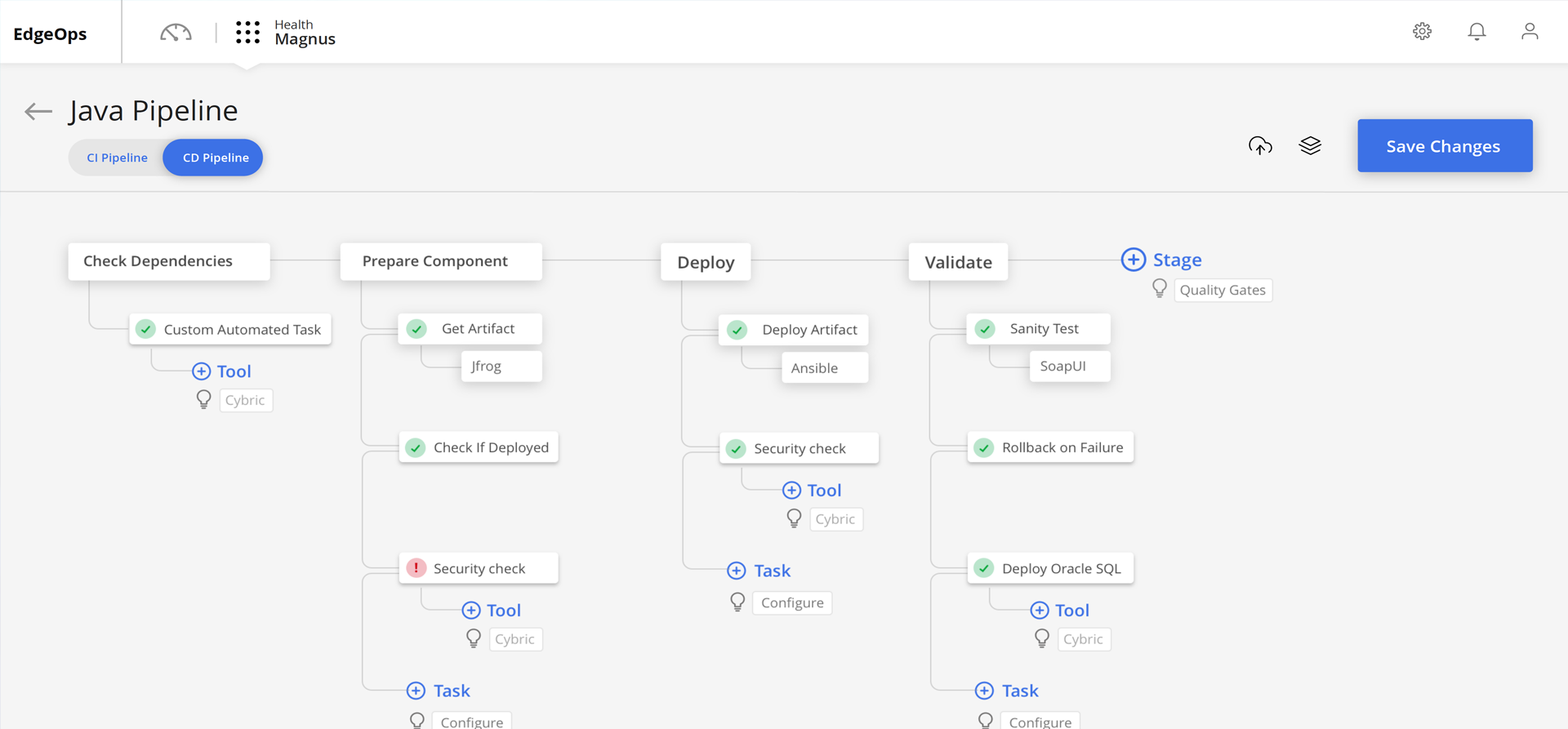This screenshot has height=729, width=1568.
Task: Click the lightbulb next to Quality Gates
Action: [1160, 289]
